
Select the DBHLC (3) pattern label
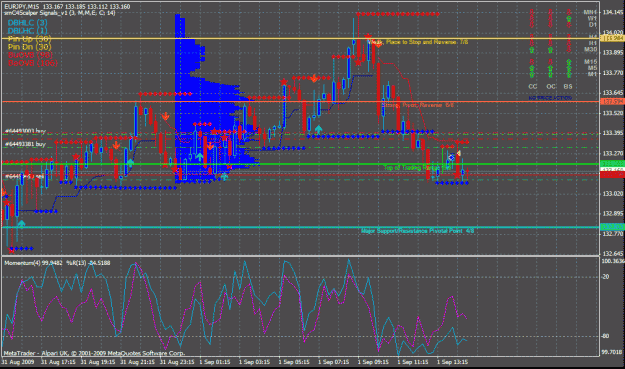28,23
